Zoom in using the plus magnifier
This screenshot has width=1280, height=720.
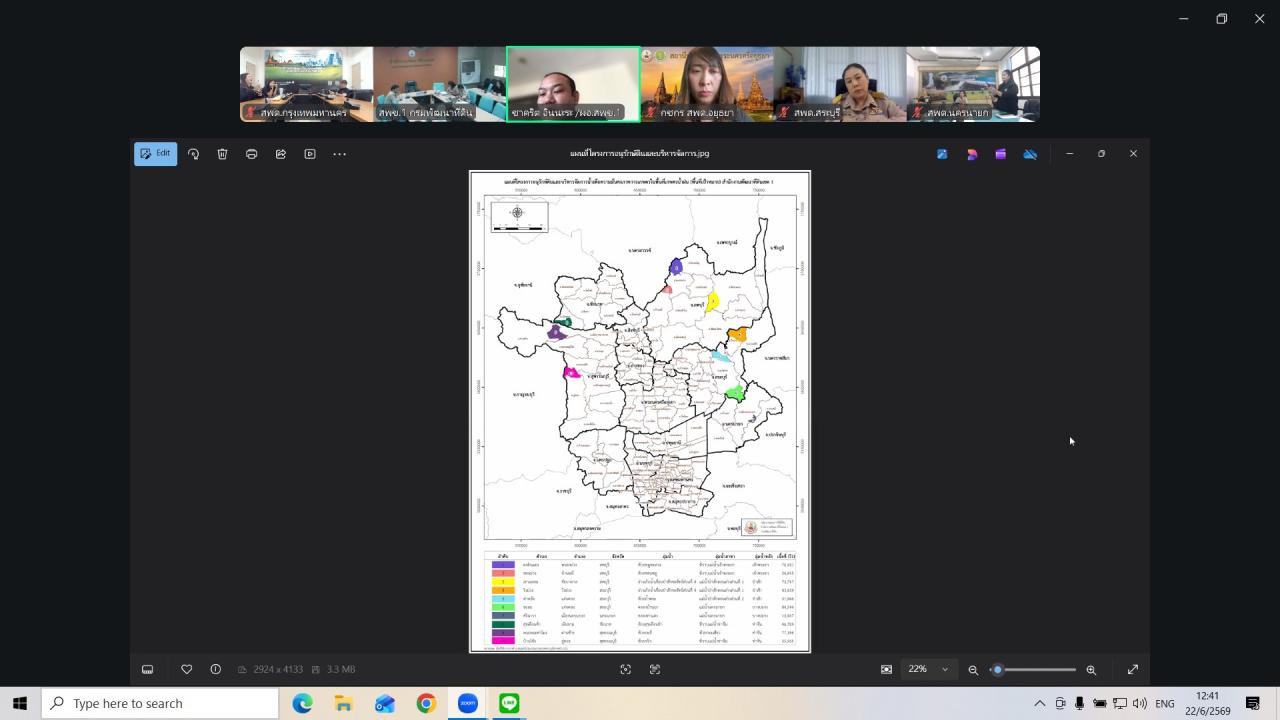(1091, 670)
